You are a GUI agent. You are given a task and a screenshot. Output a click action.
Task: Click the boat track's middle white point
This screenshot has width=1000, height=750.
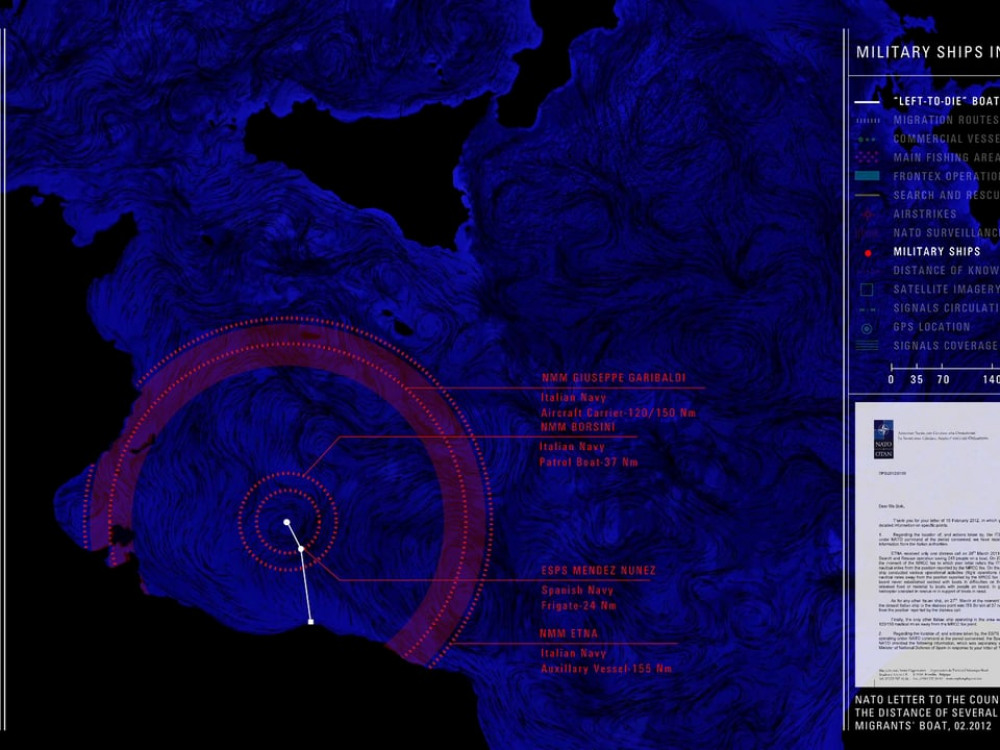[301, 548]
